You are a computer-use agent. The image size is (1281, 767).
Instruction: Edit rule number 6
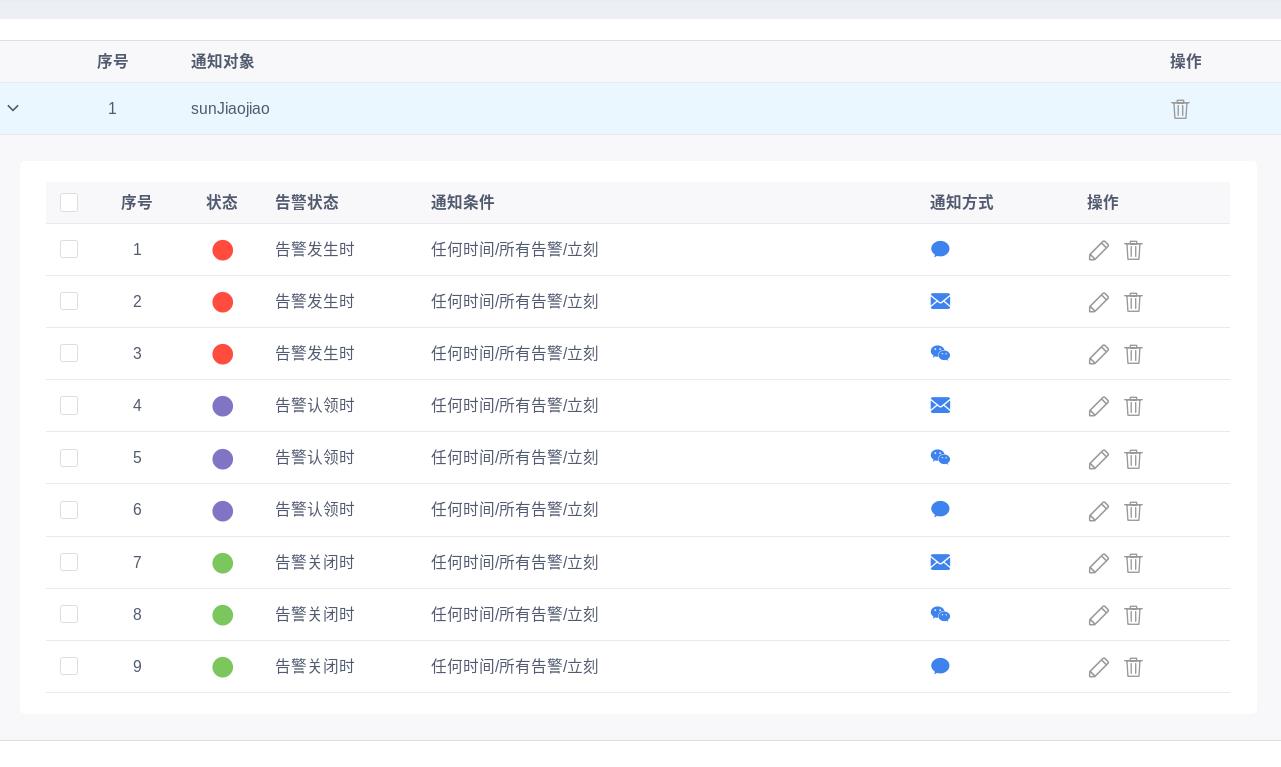tap(1098, 511)
